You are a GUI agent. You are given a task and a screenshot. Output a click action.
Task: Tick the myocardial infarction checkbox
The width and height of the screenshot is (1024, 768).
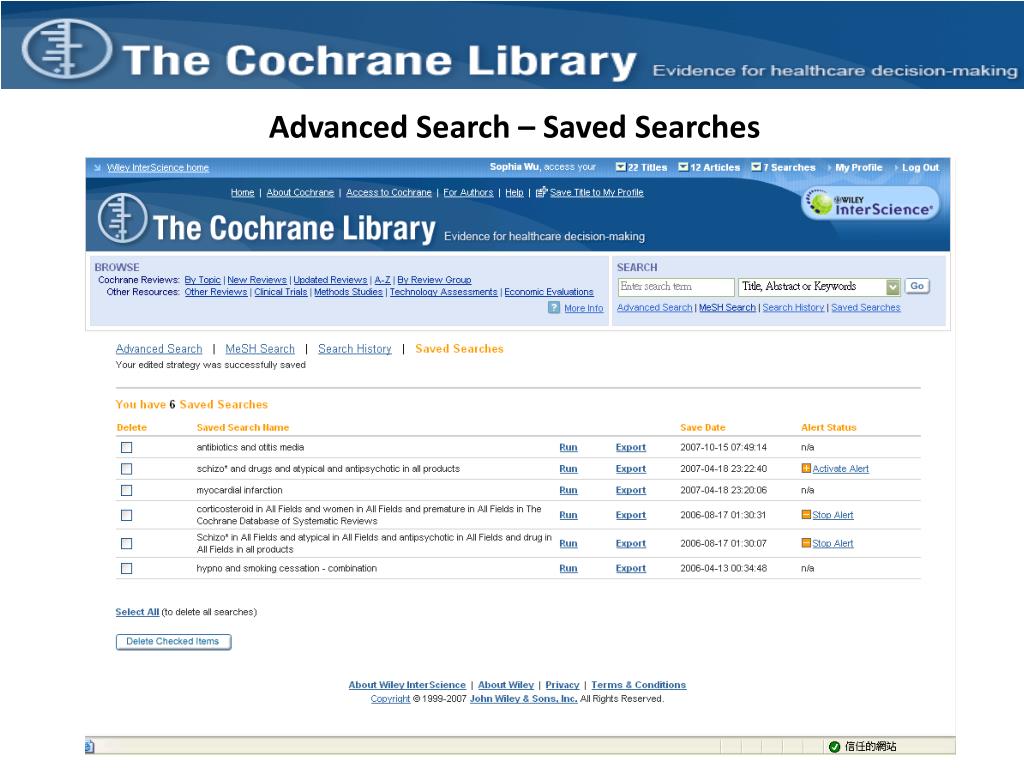point(127,490)
